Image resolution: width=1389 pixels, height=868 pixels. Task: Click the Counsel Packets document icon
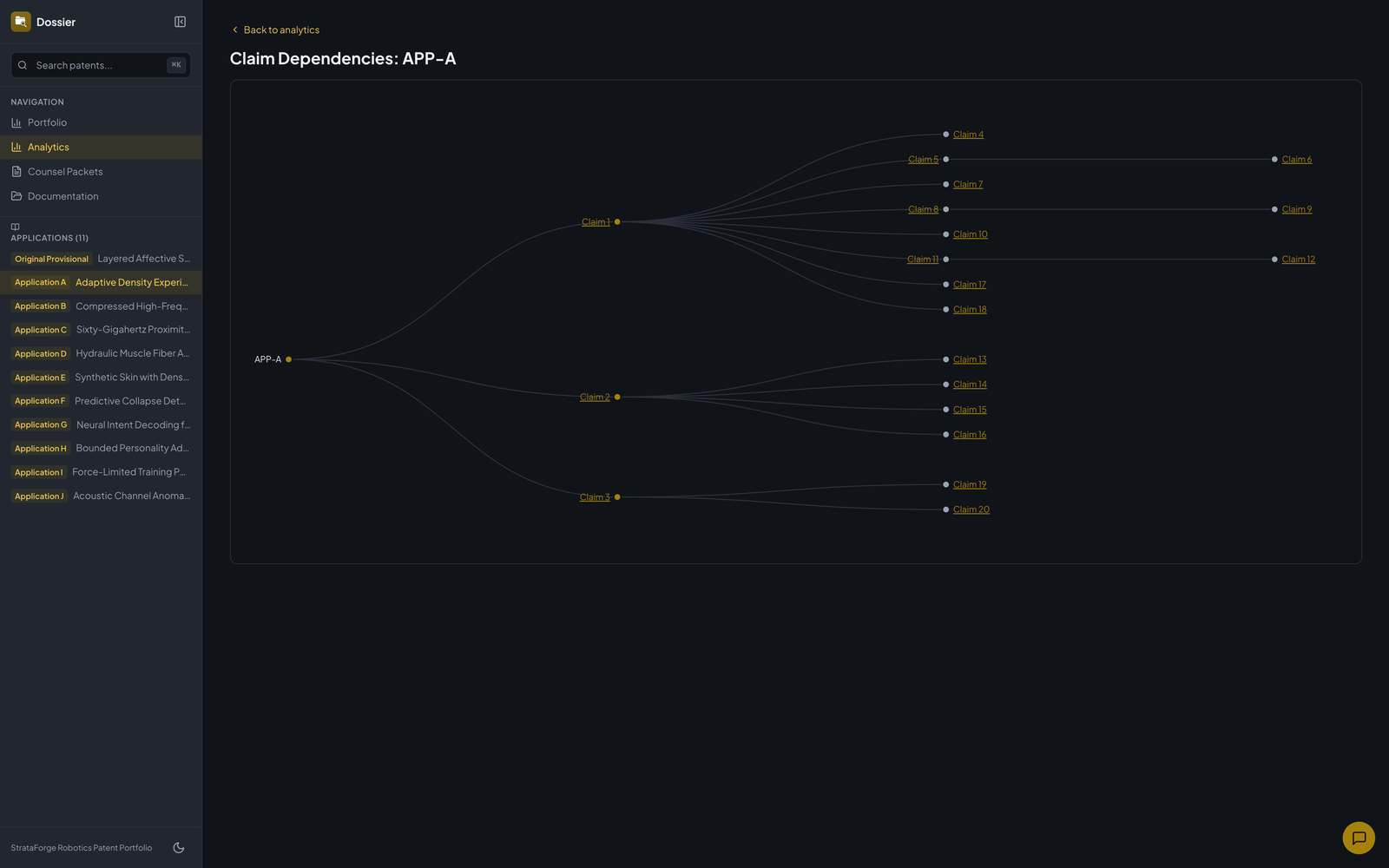point(16,172)
